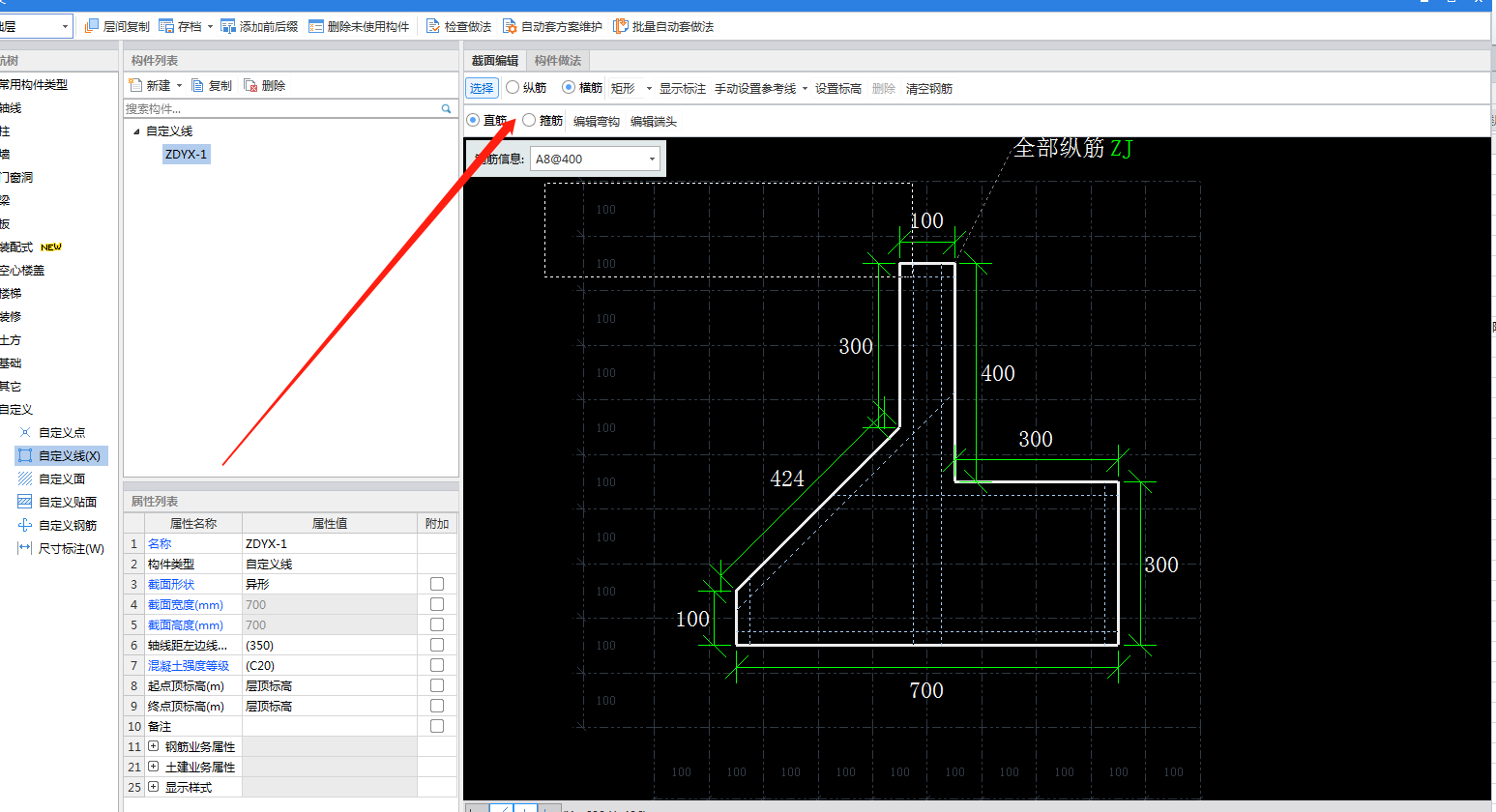
Task: Collapse the 自定义线 tree node
Action: click(136, 130)
